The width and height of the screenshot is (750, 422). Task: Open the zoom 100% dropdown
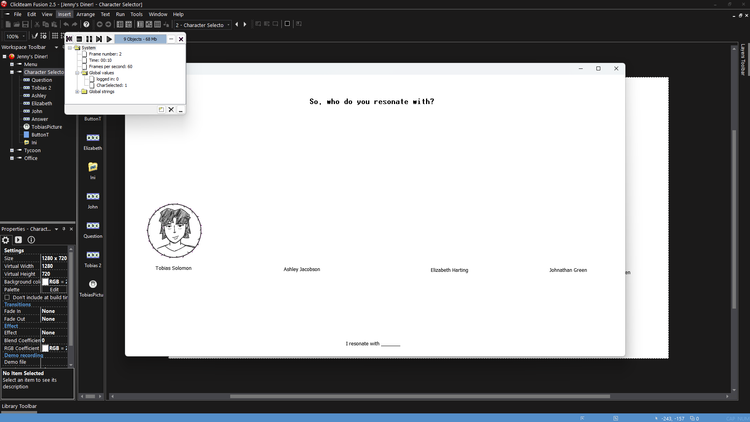(23, 36)
